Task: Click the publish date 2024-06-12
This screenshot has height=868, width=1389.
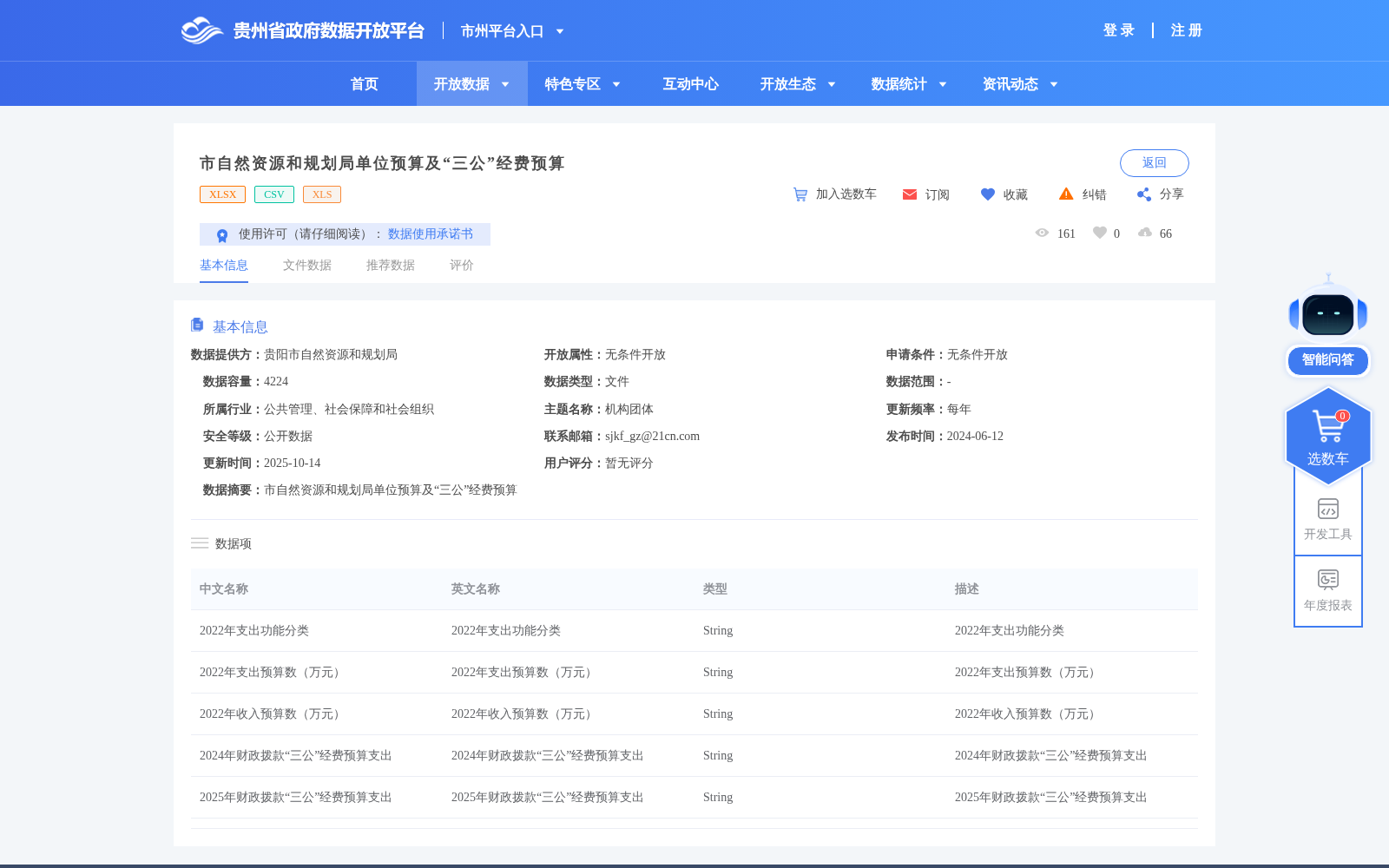Action: (975, 437)
